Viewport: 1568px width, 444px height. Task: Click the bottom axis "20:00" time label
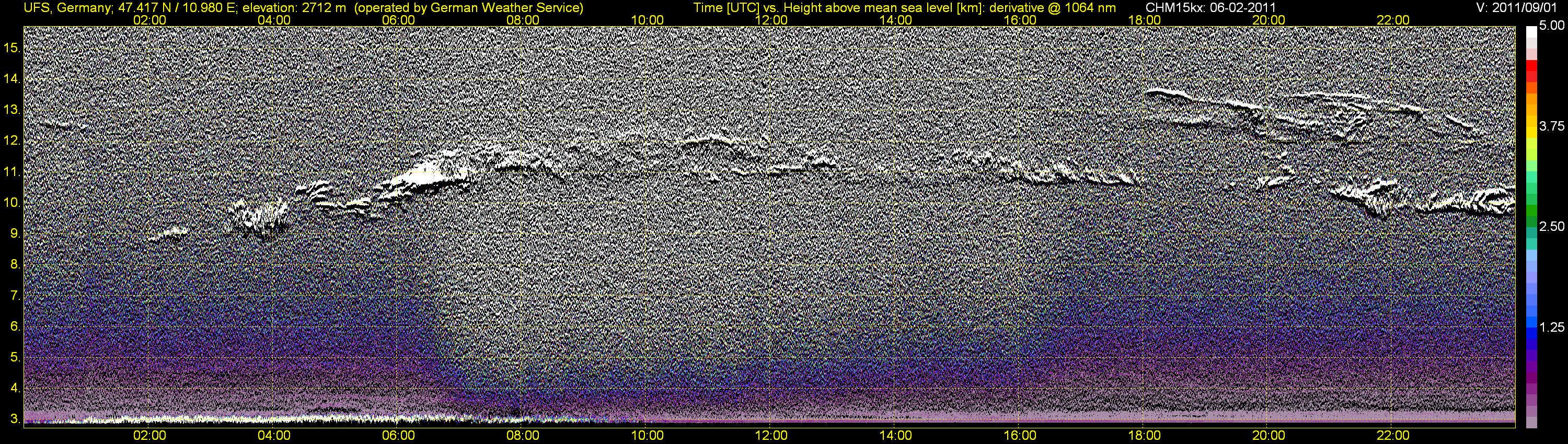[1269, 436]
